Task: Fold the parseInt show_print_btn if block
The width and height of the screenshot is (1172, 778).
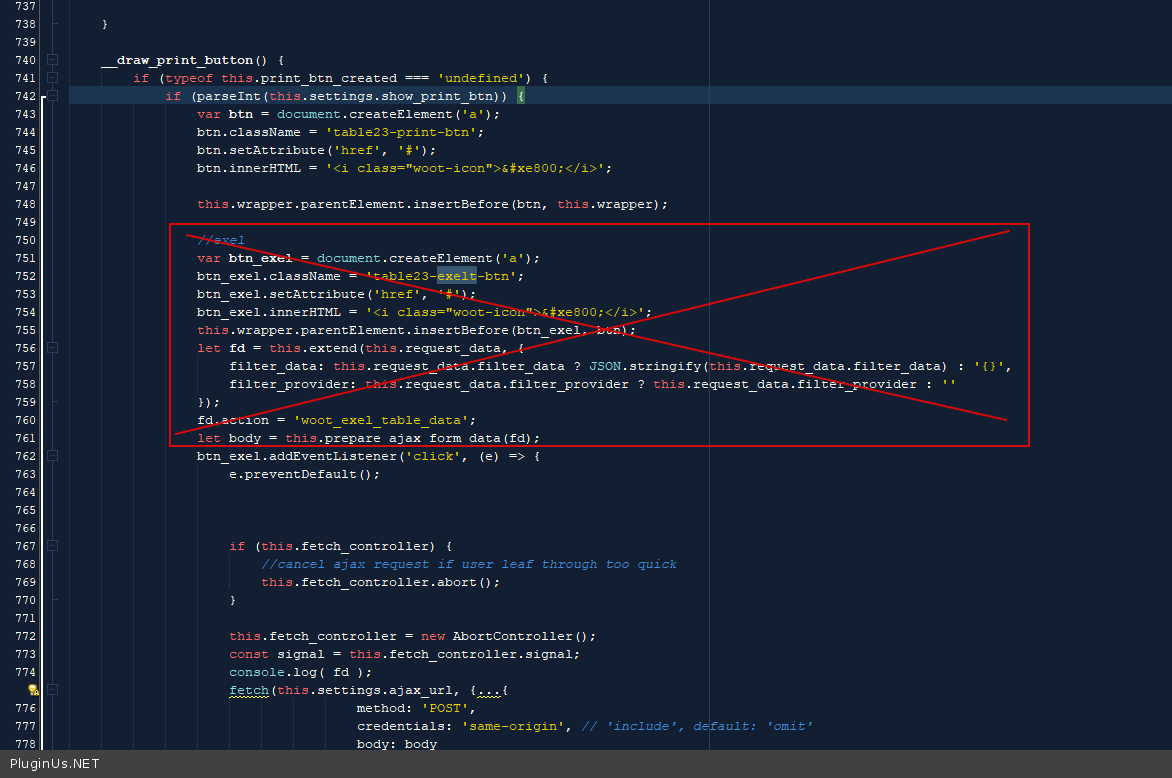Action: (52, 96)
